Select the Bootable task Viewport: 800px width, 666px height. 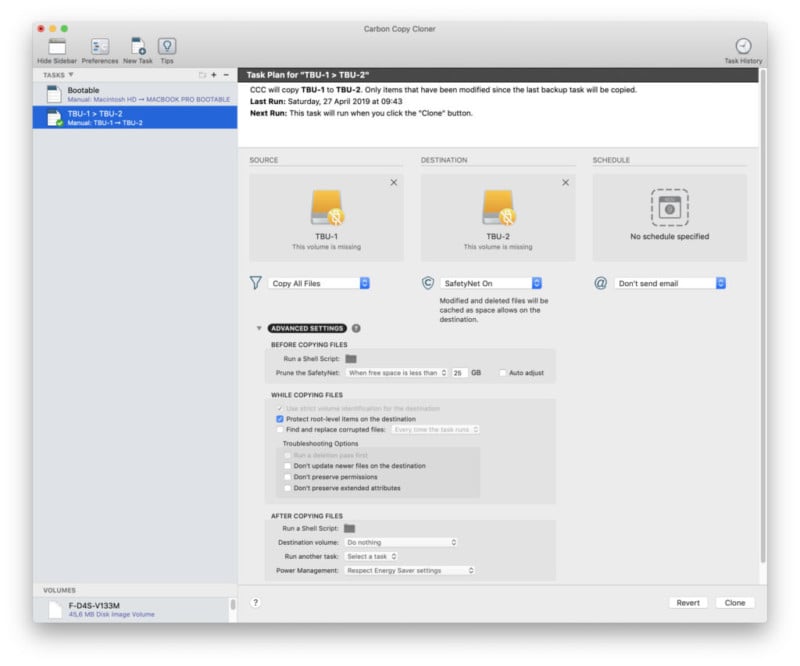pyautogui.click(x=135, y=94)
